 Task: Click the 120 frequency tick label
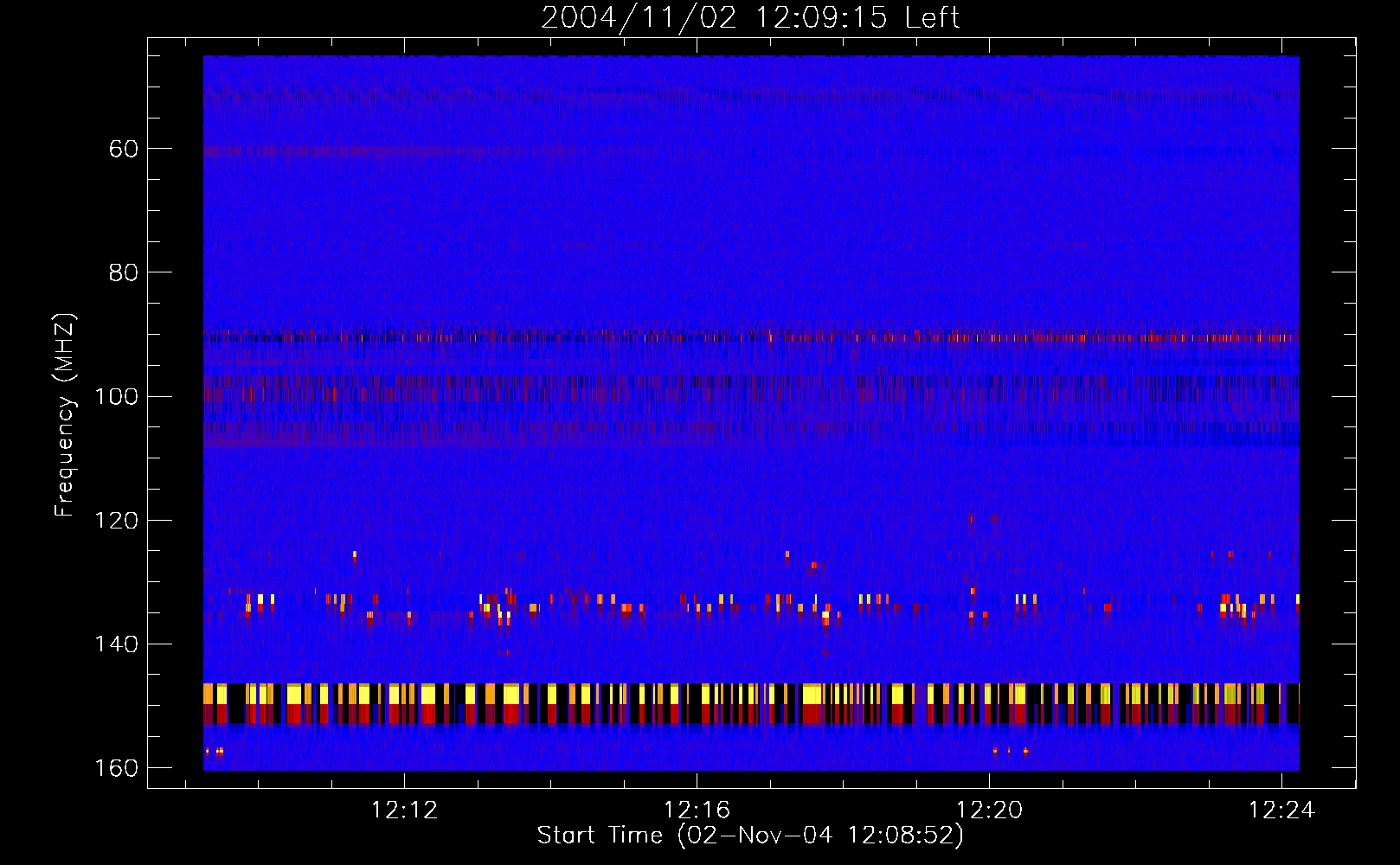point(117,520)
